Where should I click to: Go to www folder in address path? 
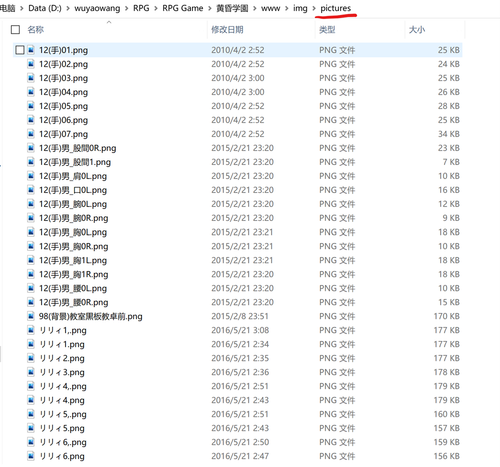tap(270, 8)
